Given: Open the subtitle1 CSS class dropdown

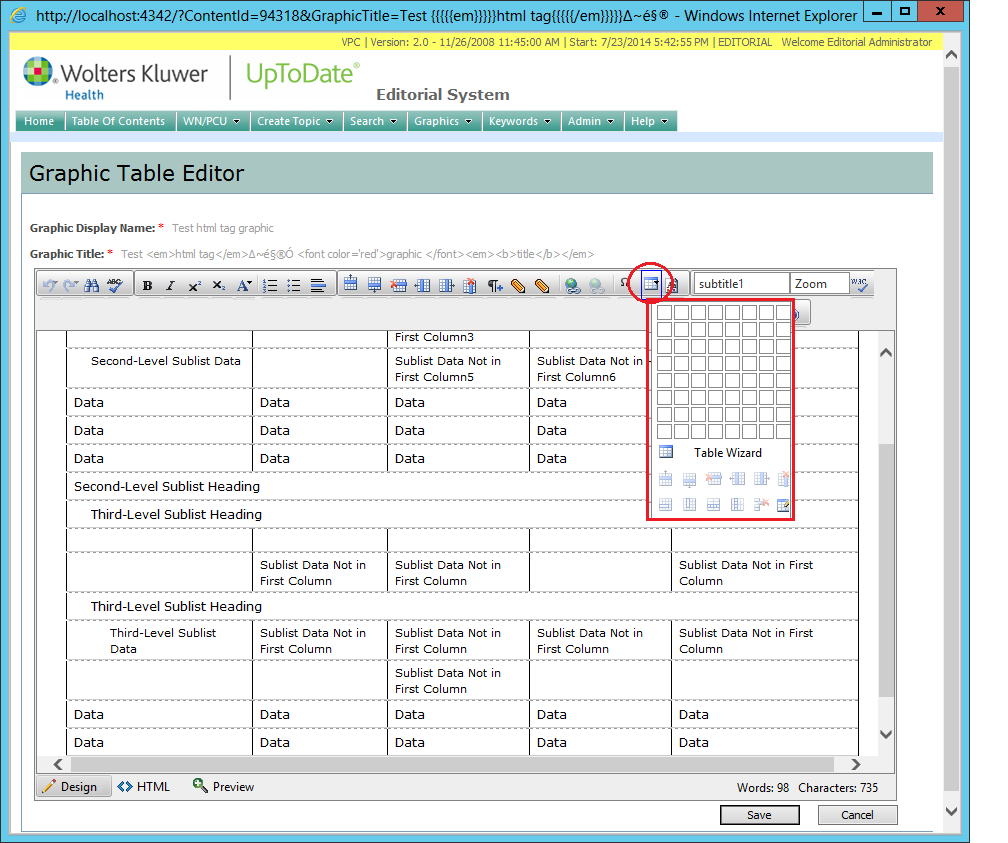Looking at the screenshot, I should pyautogui.click(x=741, y=284).
